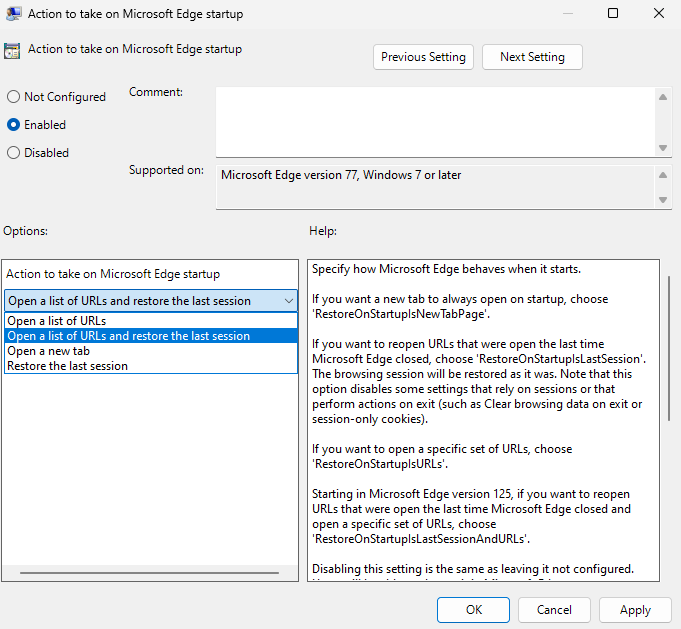
Task: Click the Cancel button
Action: [x=554, y=609]
